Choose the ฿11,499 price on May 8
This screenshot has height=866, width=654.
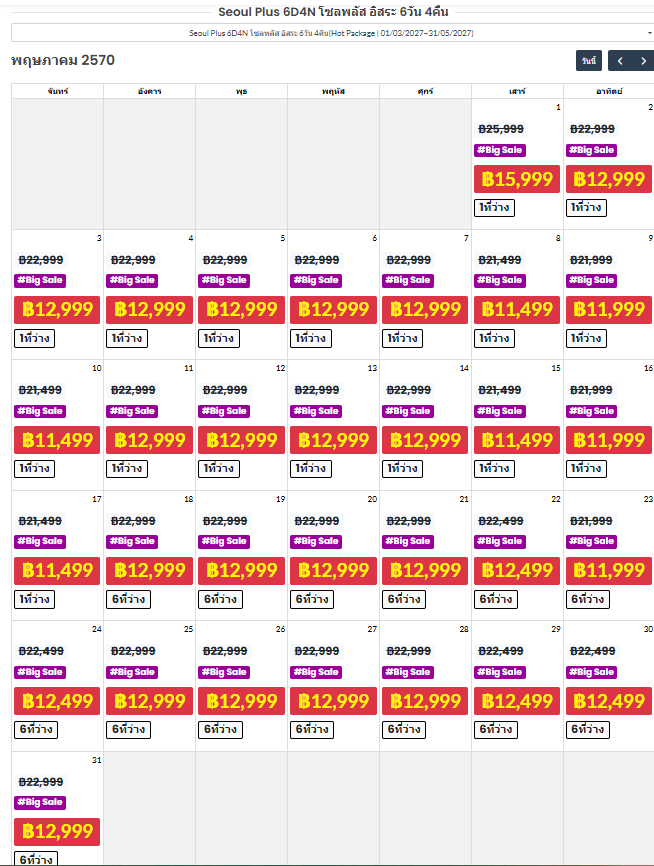(x=517, y=309)
